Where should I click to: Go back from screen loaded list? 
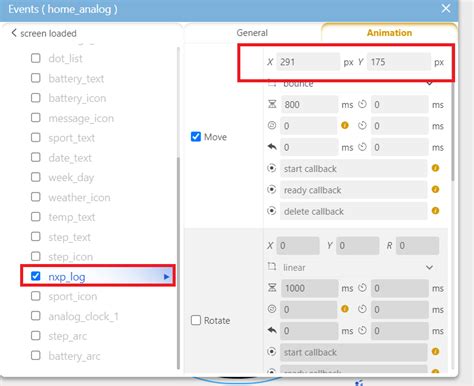pos(14,33)
